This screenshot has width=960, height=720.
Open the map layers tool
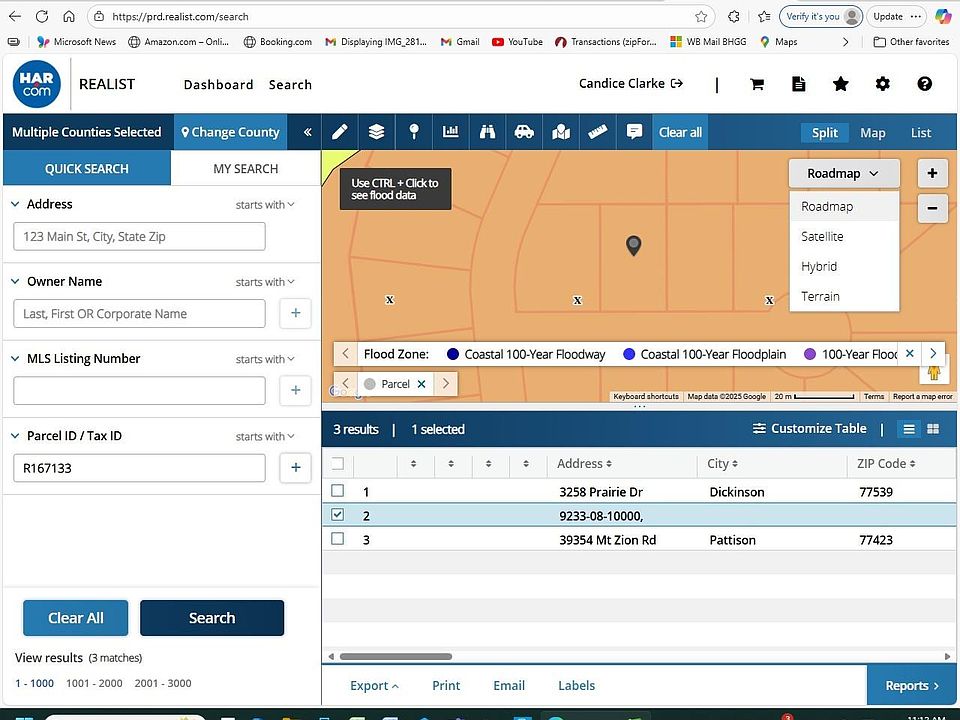point(376,132)
